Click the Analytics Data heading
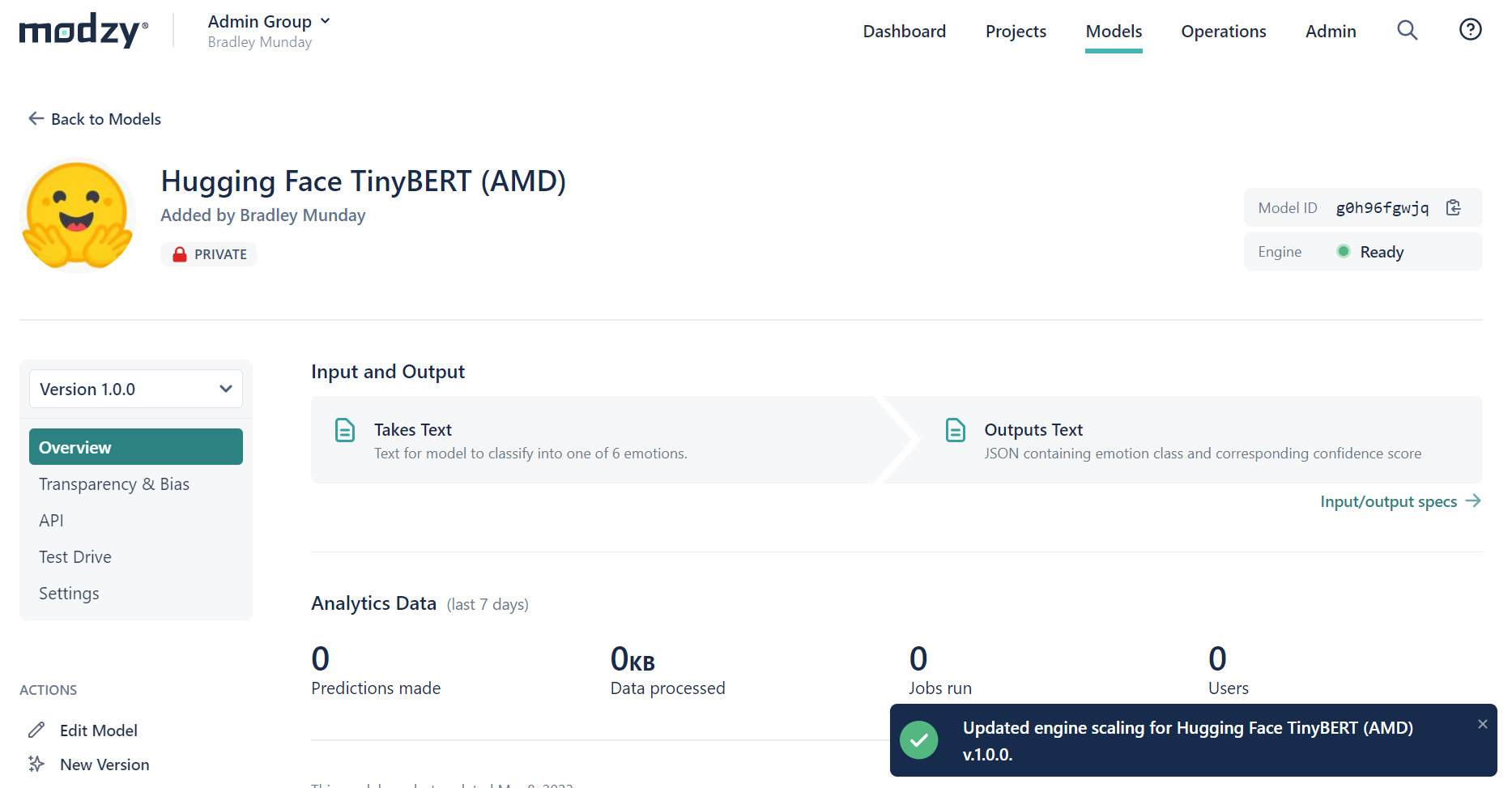The image size is (1512, 788). click(x=373, y=603)
